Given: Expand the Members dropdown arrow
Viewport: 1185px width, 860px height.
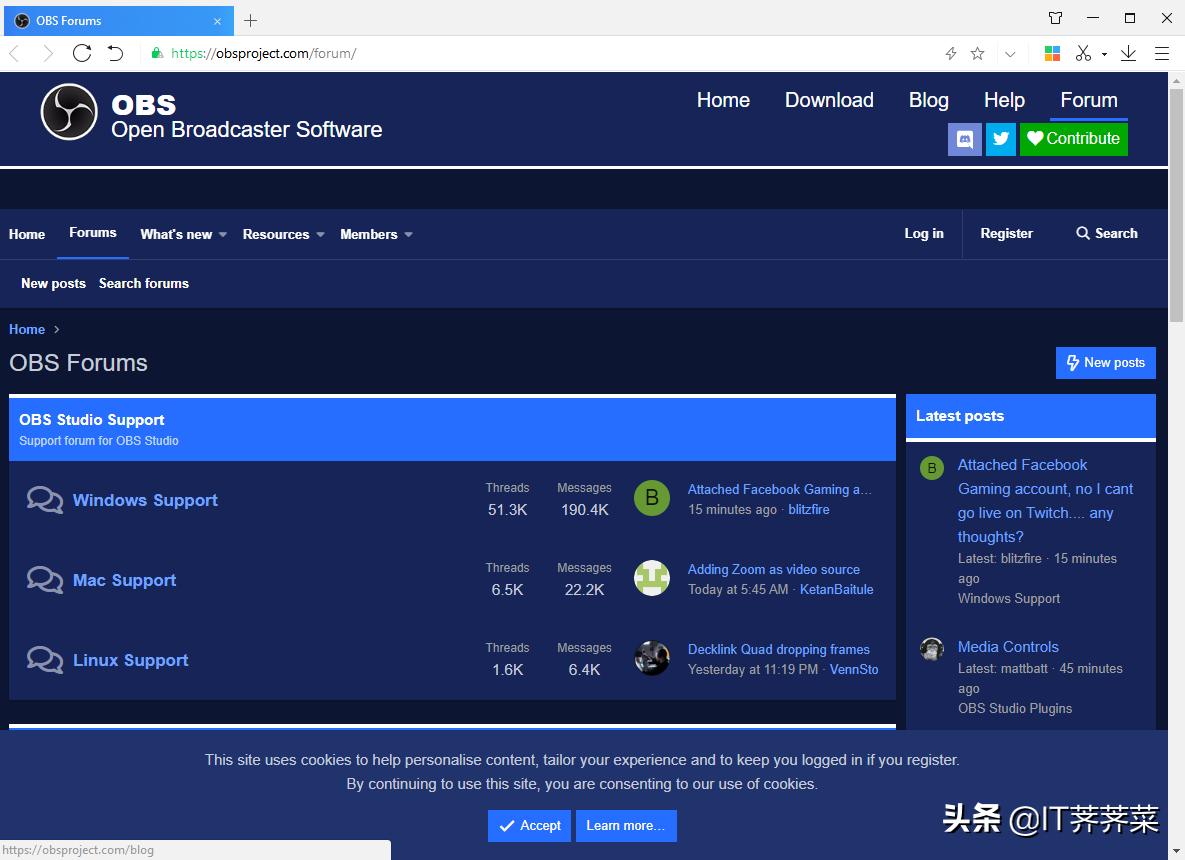Looking at the screenshot, I should pyautogui.click(x=409, y=234).
